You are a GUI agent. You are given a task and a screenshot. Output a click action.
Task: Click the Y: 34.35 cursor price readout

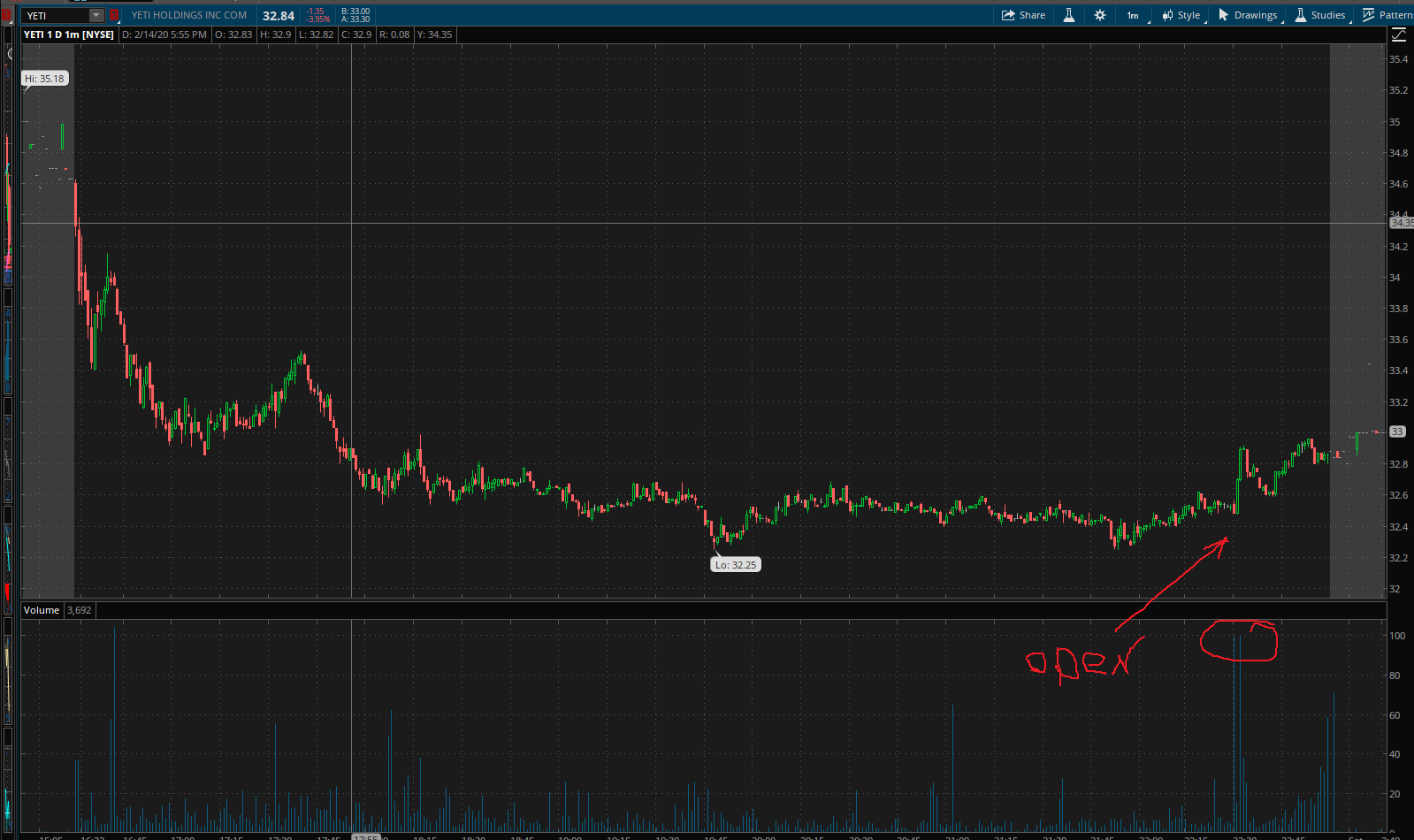tap(434, 34)
